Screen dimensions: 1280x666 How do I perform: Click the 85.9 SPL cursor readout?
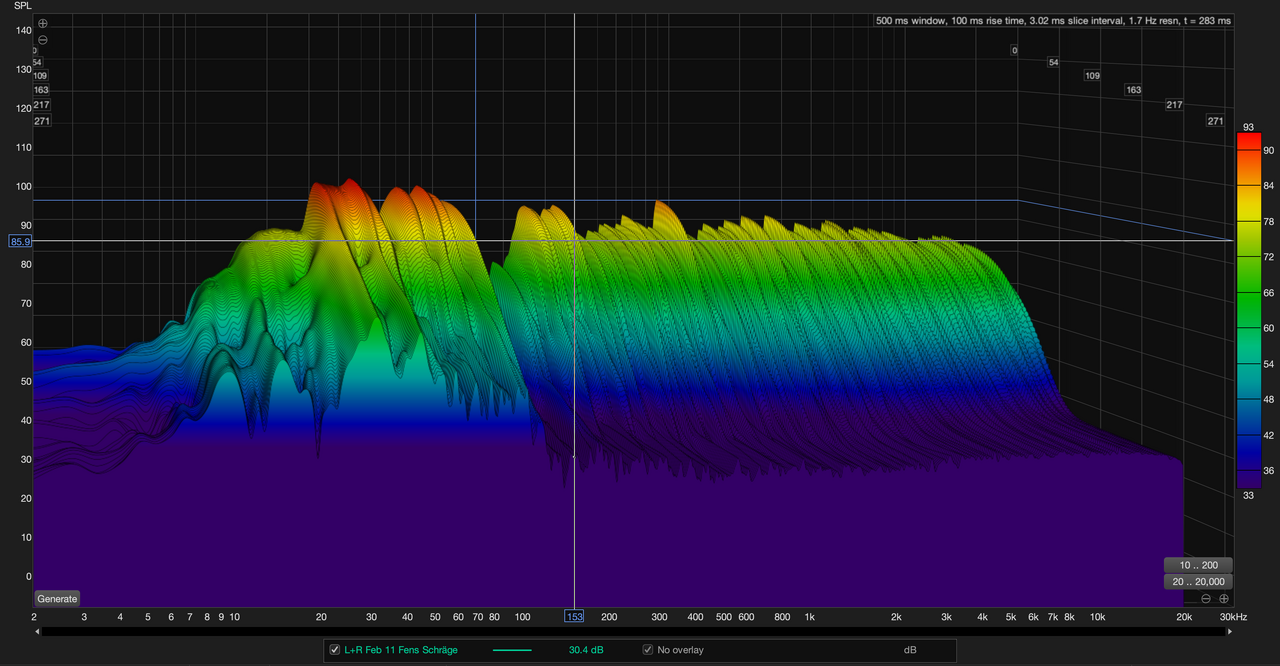(20, 242)
